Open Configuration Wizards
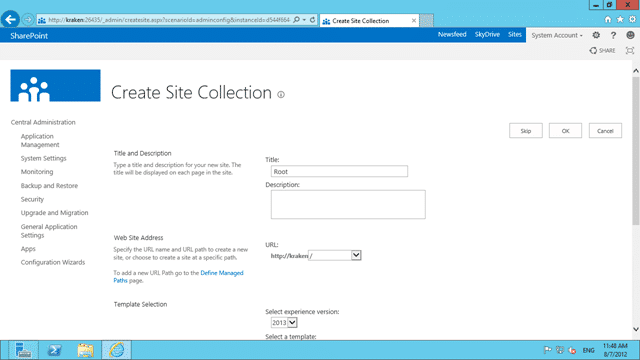Image resolution: width=640 pixels, height=360 pixels. (x=53, y=262)
